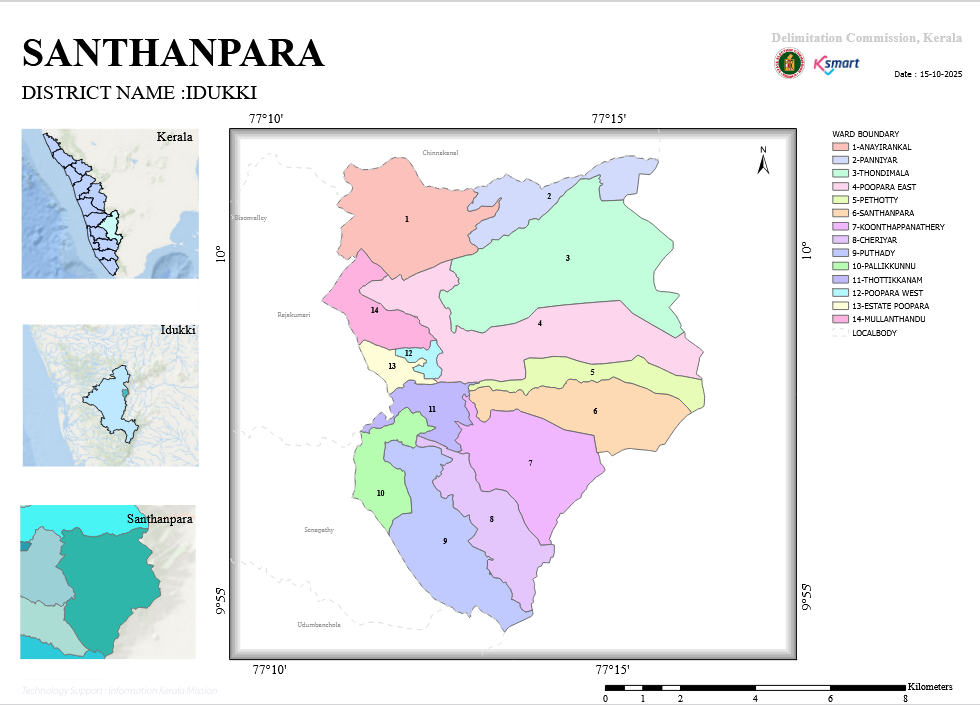This screenshot has width=980, height=705.
Task: Click the LOCALBODY dashed legend symbol
Action: [840, 332]
